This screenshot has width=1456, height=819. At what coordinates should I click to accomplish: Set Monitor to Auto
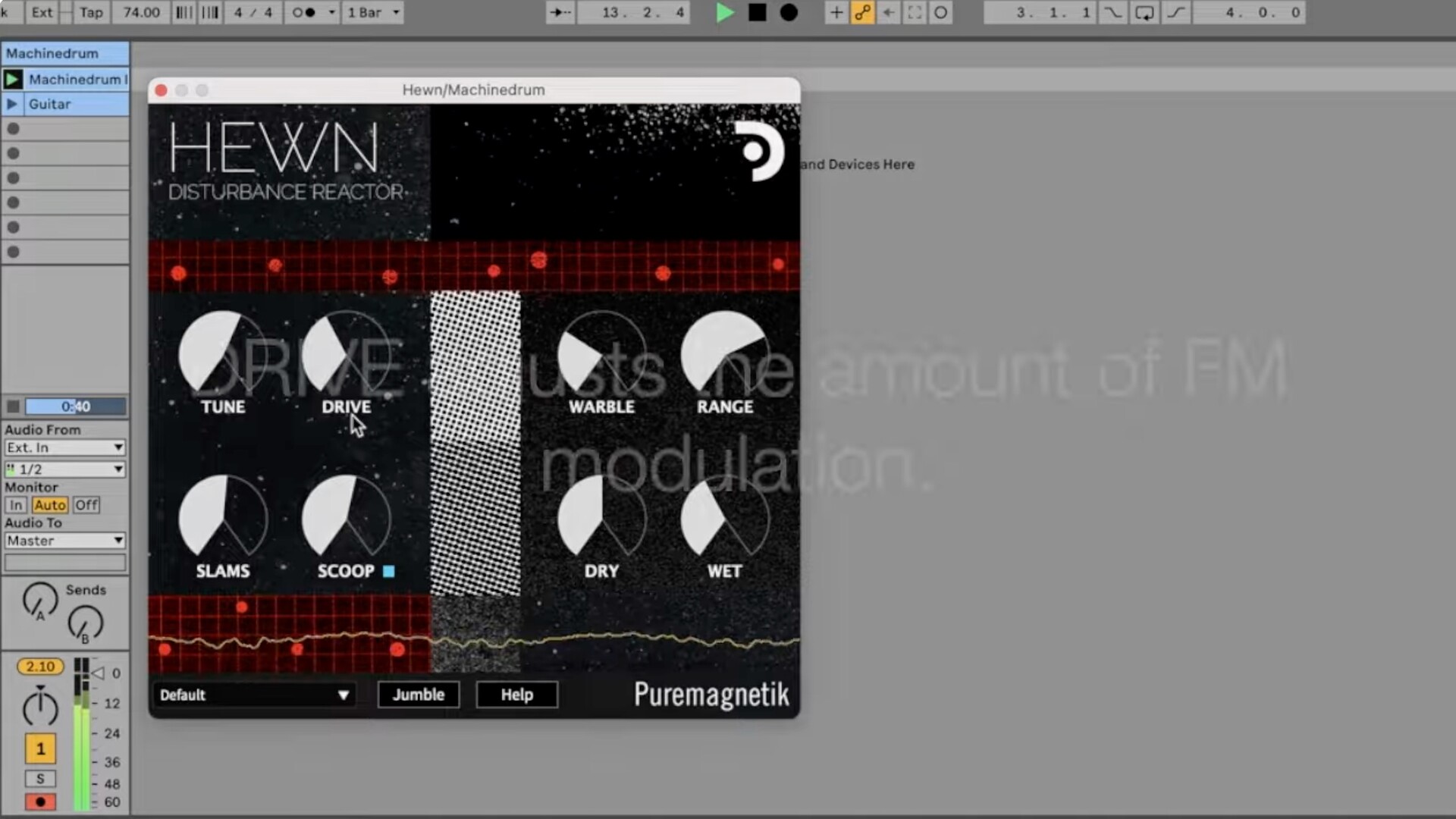pos(50,505)
